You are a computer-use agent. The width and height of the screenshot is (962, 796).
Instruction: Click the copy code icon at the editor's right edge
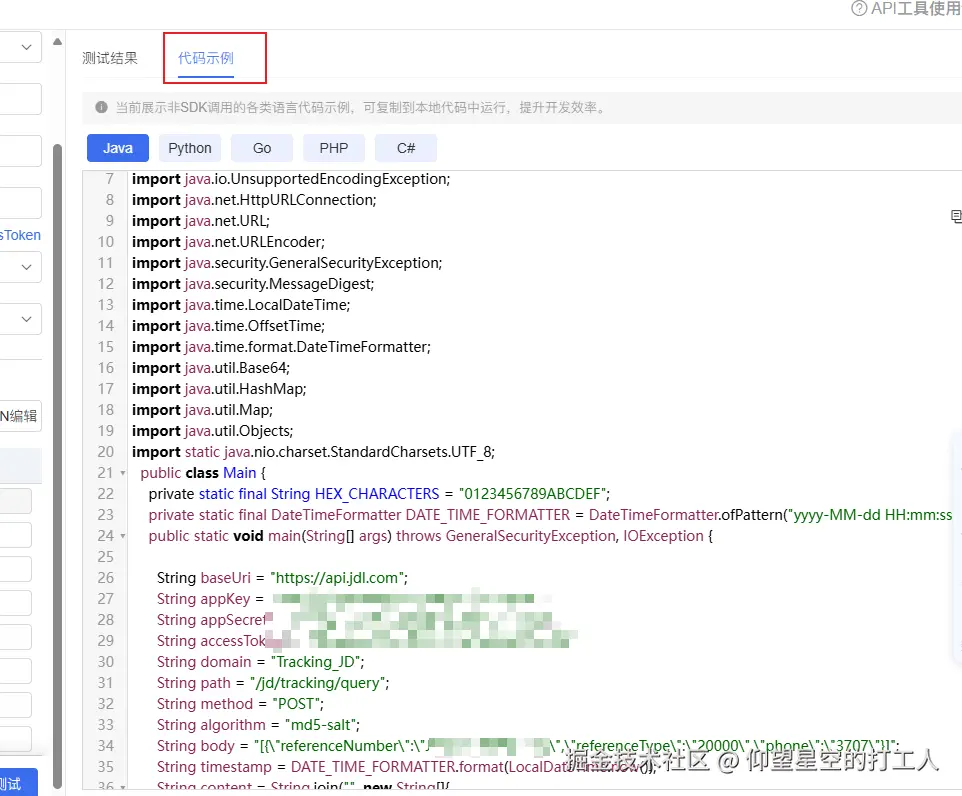pyautogui.click(x=956, y=216)
